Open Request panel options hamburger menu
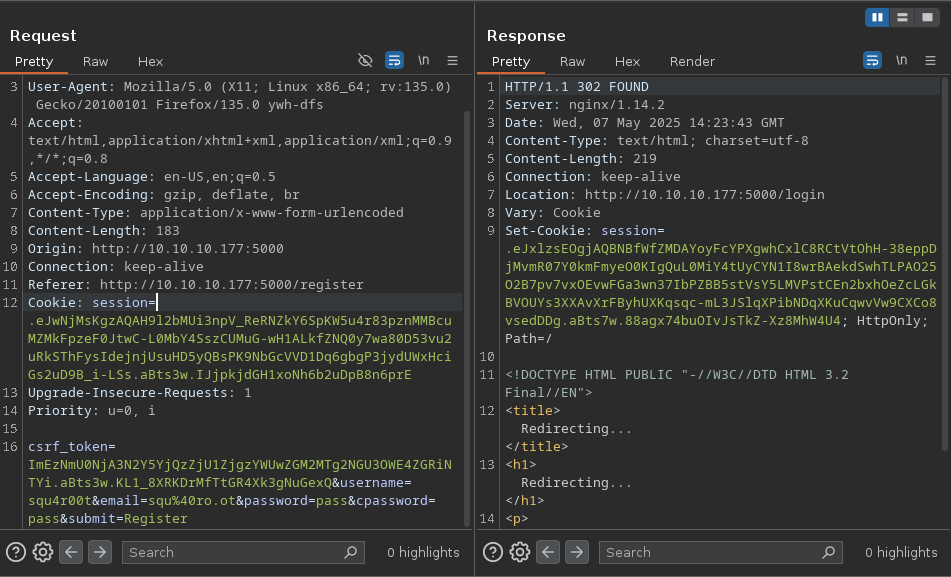Screen dimensions: 951x577 coord(452,61)
